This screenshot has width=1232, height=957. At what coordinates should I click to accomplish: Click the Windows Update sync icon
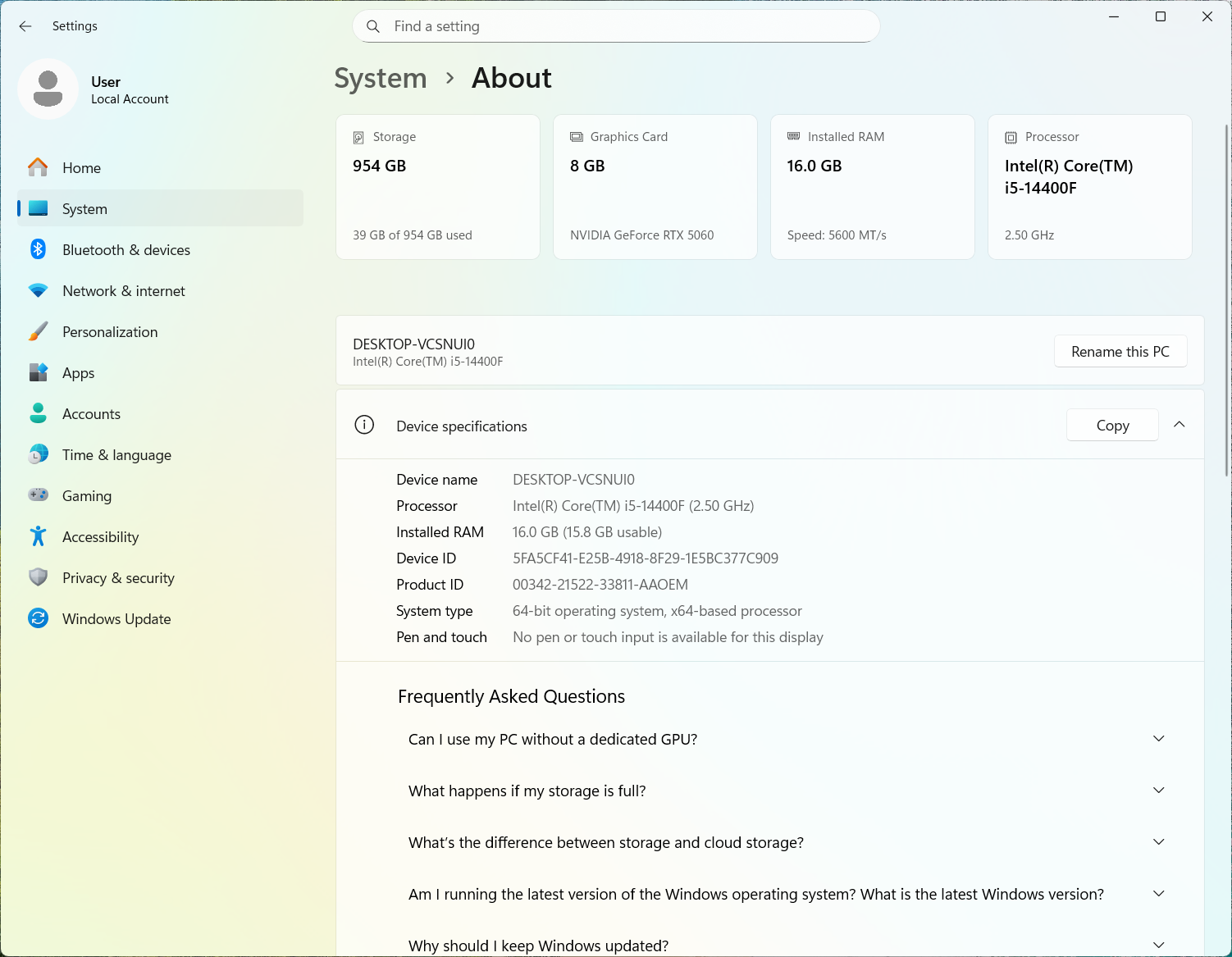pos(38,618)
